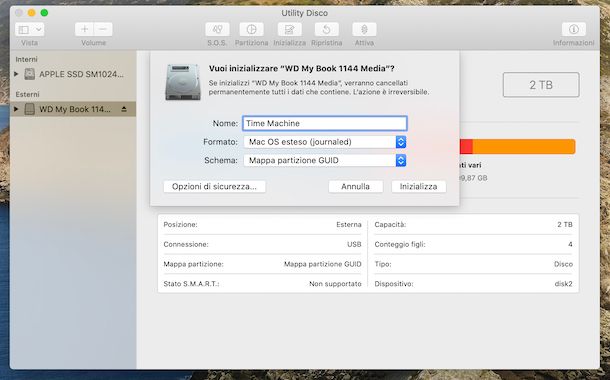Open the Vista sidebar view button
Image resolution: width=610 pixels, height=380 pixels.
(x=24, y=30)
